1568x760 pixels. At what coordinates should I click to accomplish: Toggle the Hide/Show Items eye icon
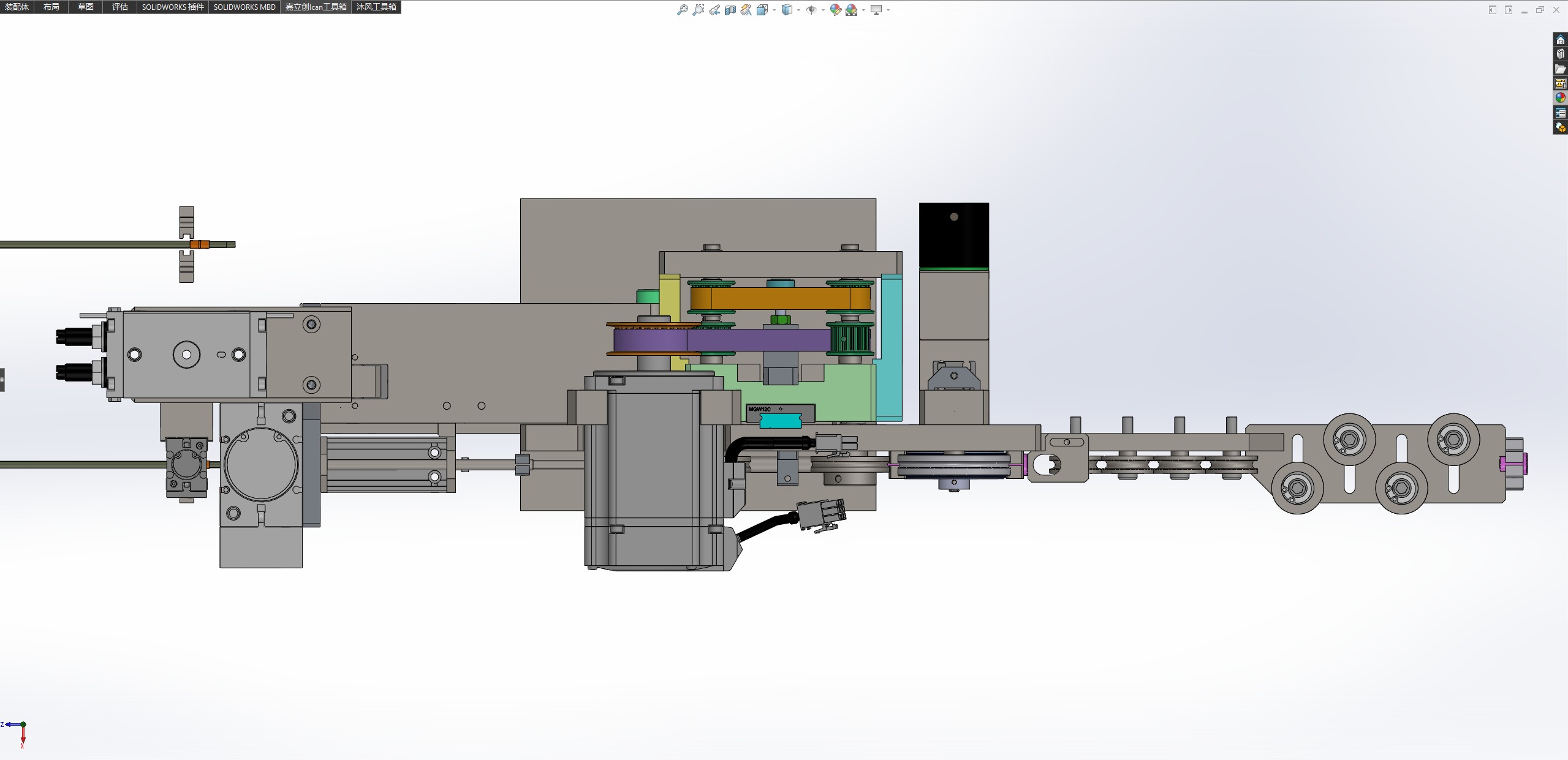[x=811, y=10]
